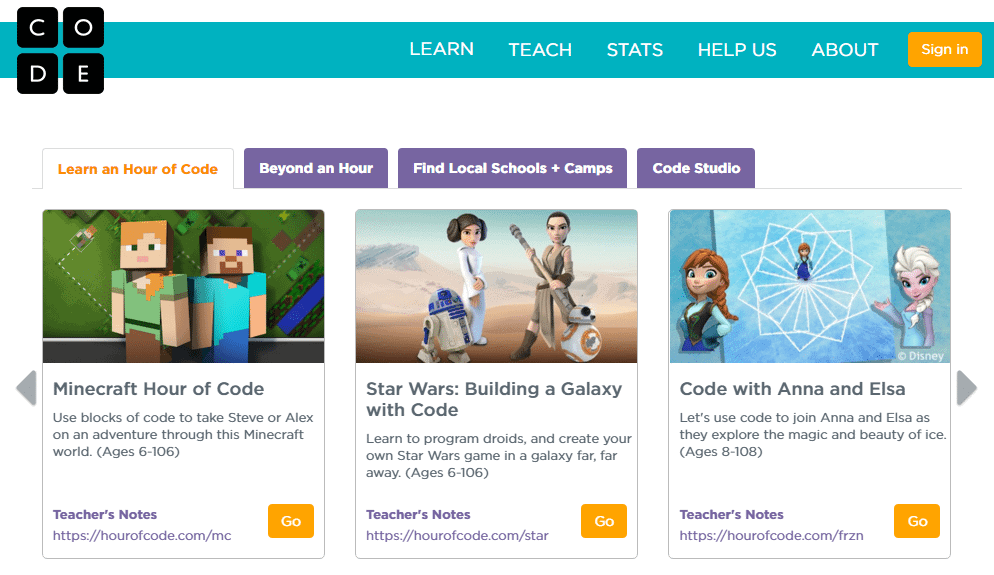Click the Star Wars description about programming droids
Screen dimensions: 994x575
click(499, 455)
